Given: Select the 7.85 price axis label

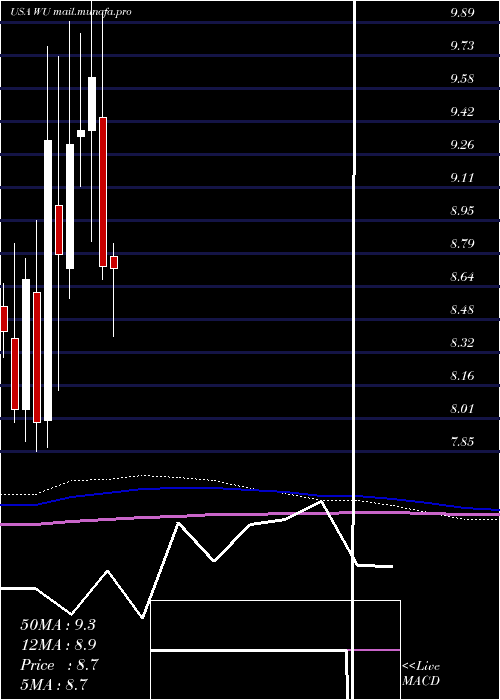Looking at the screenshot, I should click(462, 442).
